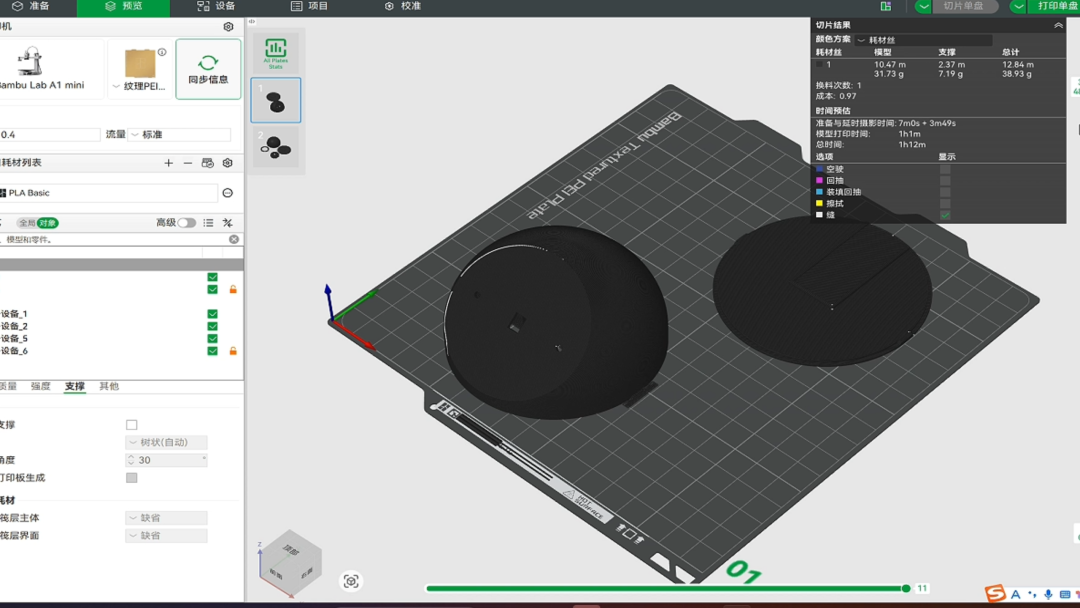This screenshot has height=608, width=1080.
Task: Click the edit icon beside PLA Basic
Action: click(228, 193)
